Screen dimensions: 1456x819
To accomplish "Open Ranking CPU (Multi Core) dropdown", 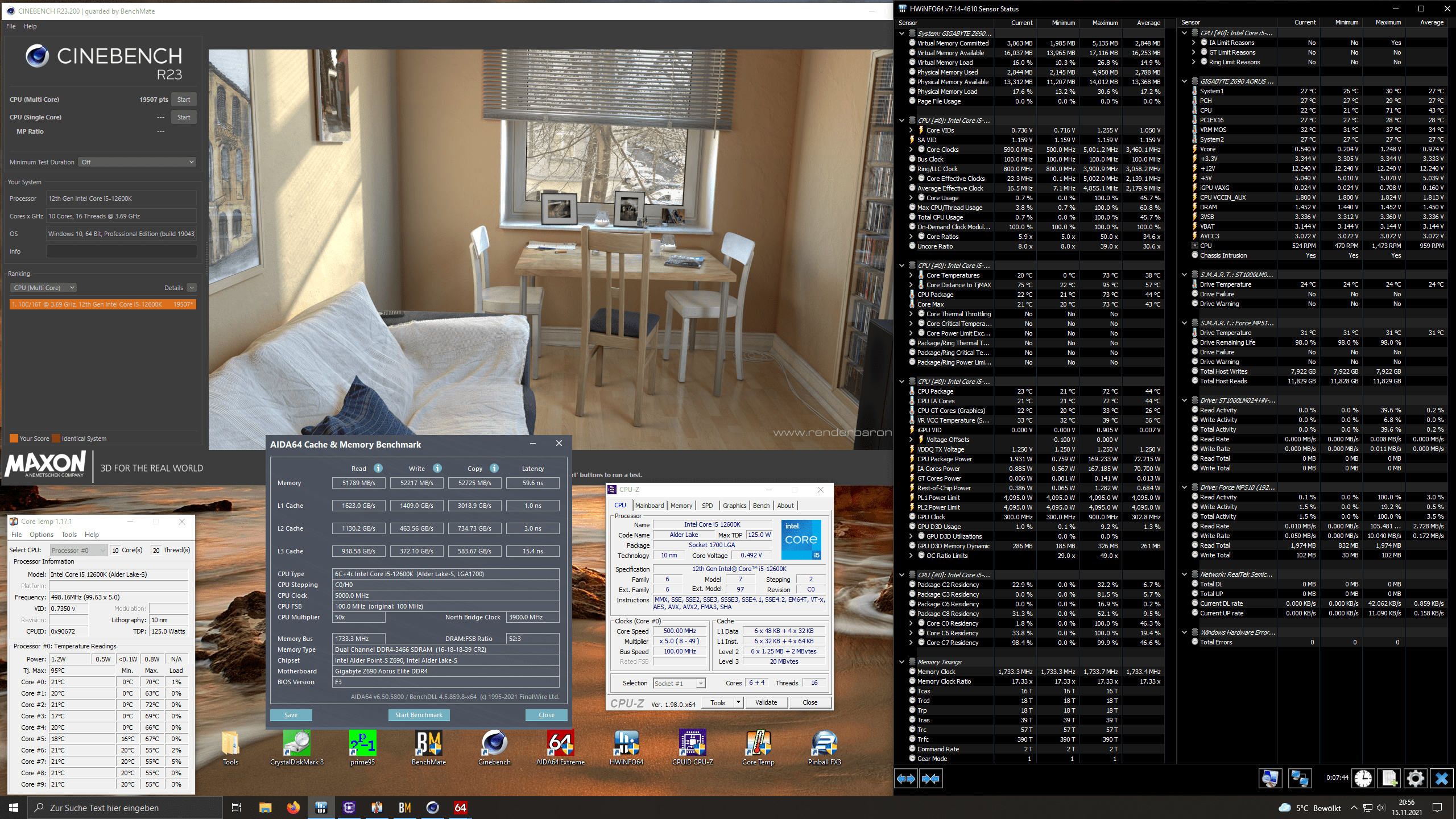I will 44,288.
